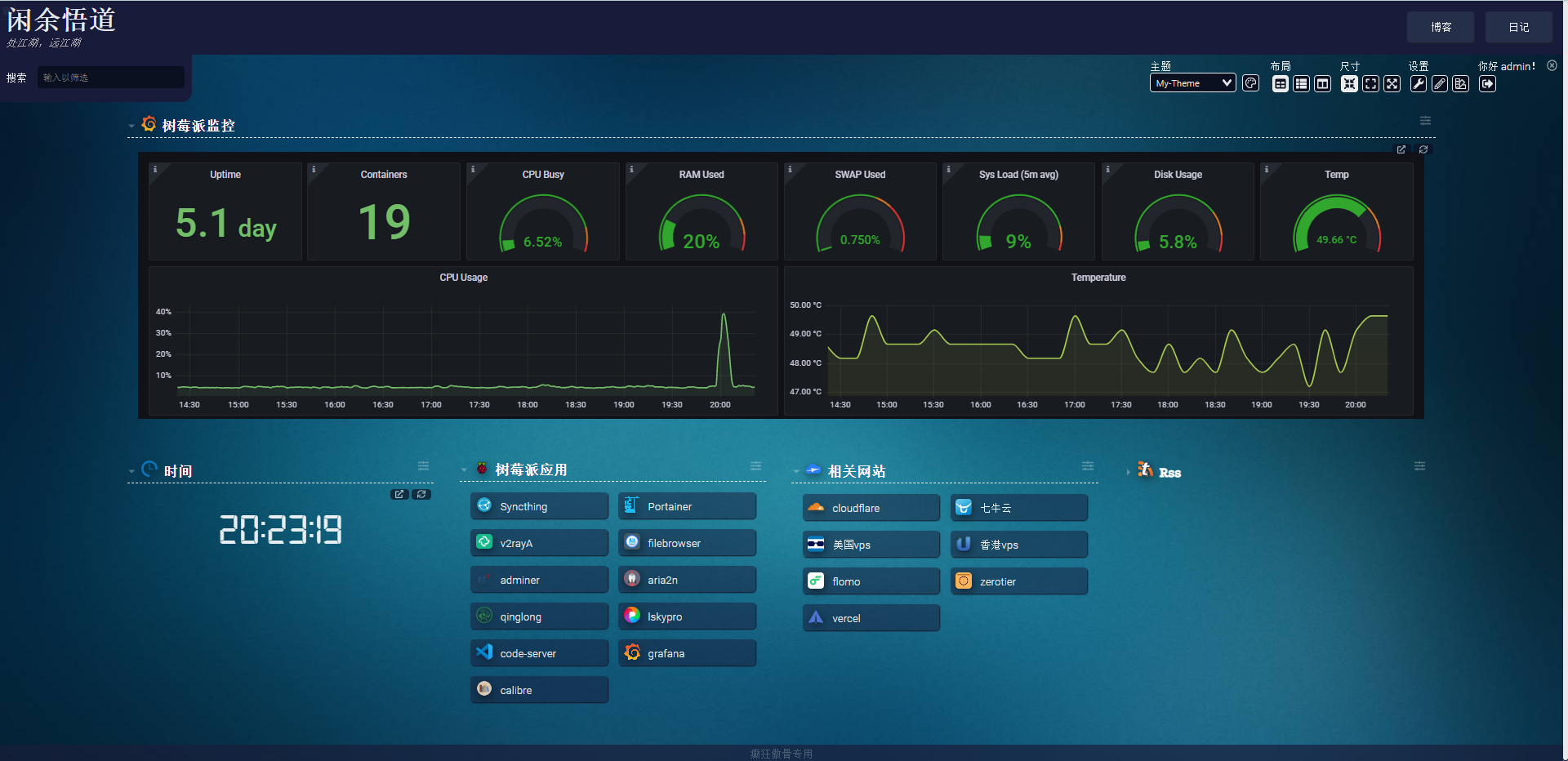This screenshot has width=1568, height=761.
Task: Collapse the 树莓派监控 section
Action: 131,127
